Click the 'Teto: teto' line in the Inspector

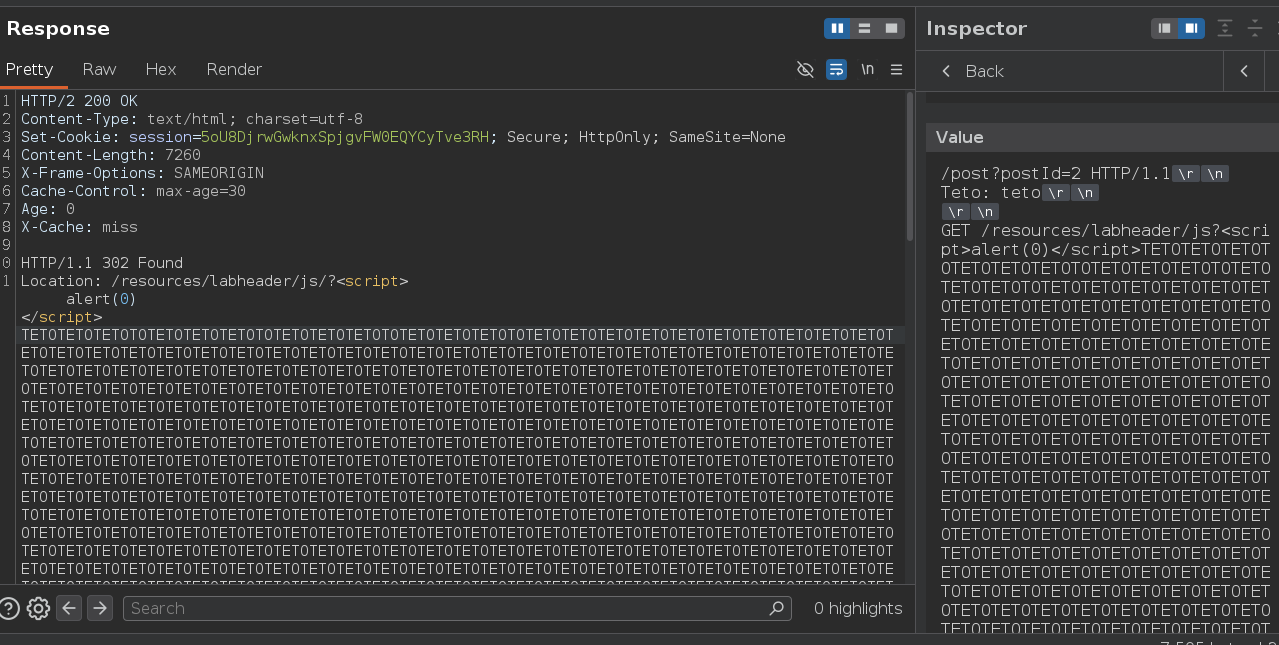[991, 192]
